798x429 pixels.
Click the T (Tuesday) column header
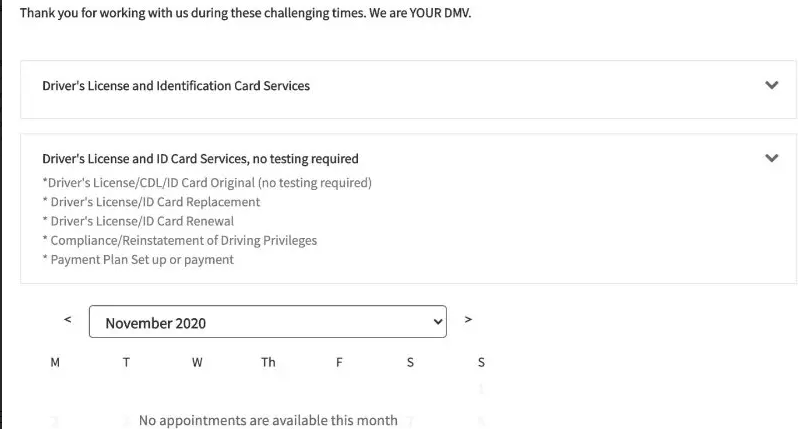(126, 363)
